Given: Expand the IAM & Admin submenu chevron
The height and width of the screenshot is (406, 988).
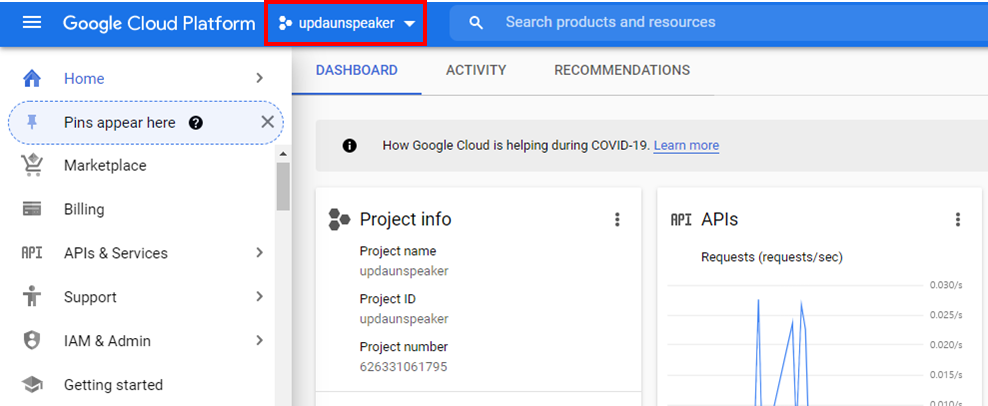Looking at the screenshot, I should click(x=260, y=340).
